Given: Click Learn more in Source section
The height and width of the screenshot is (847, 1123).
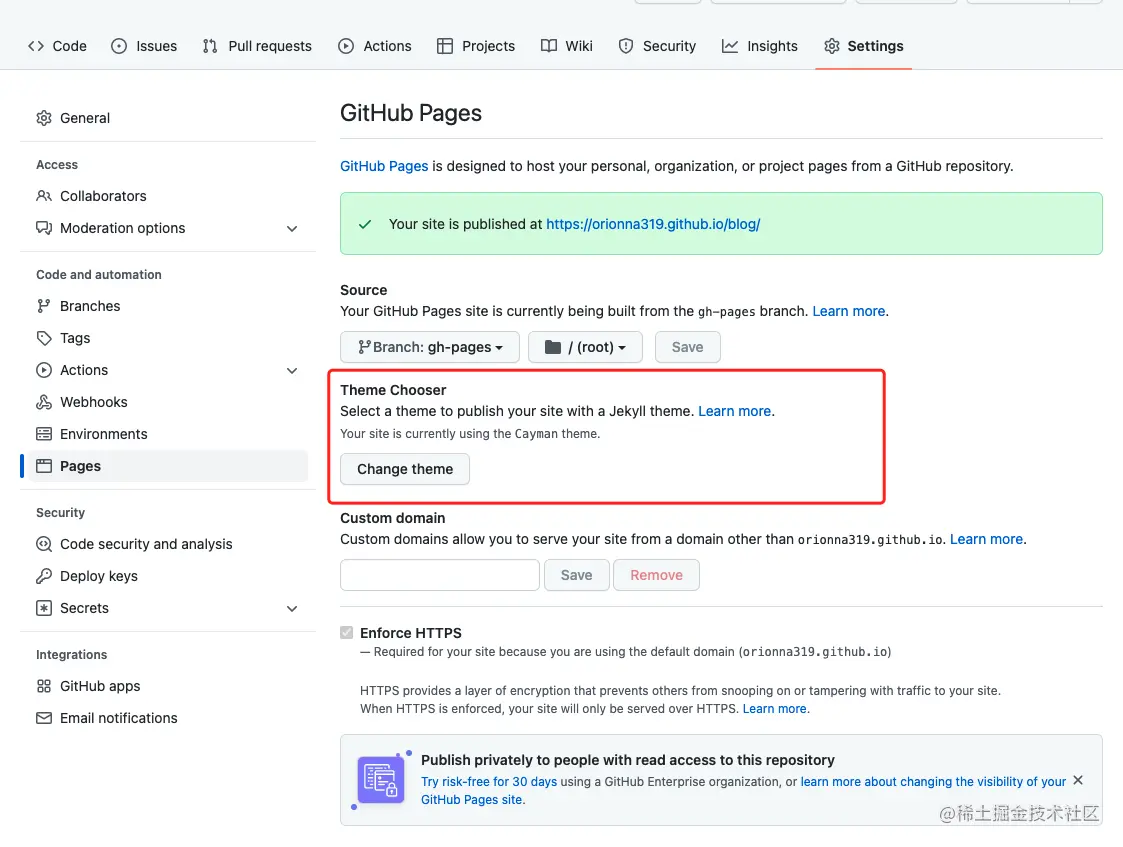Looking at the screenshot, I should 849,311.
